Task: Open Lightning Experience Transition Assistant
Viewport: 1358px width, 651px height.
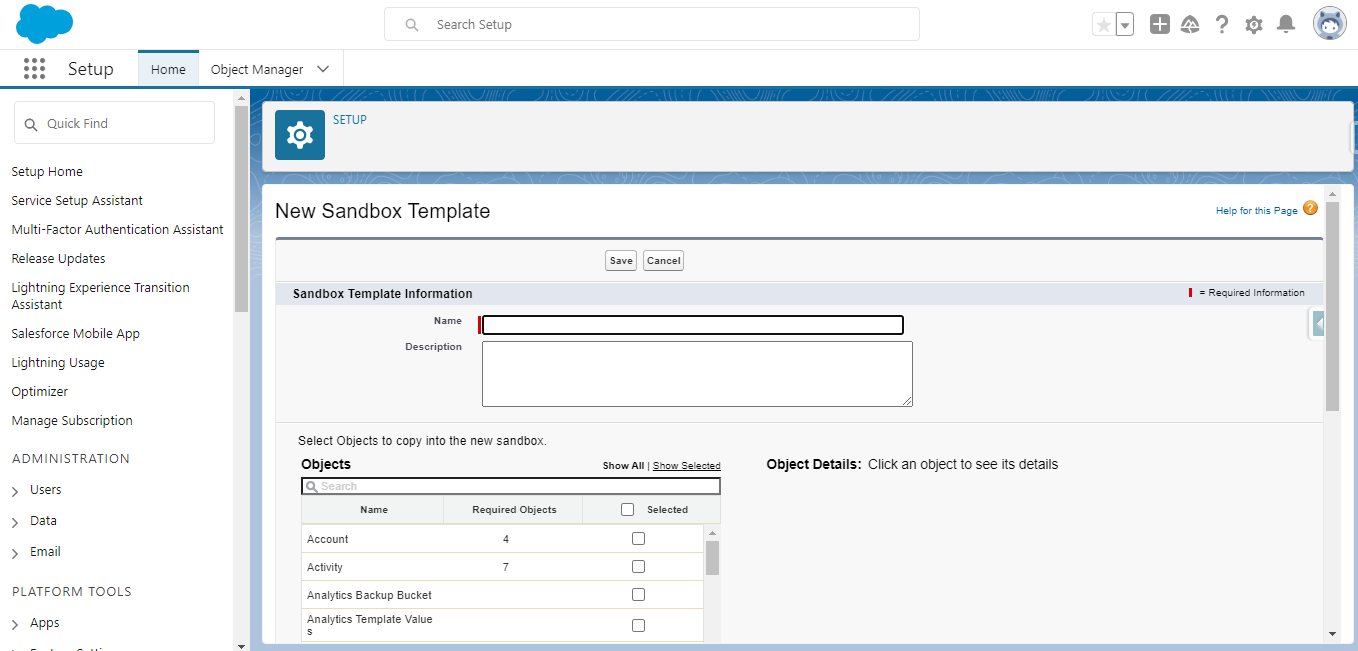Action: coord(100,296)
